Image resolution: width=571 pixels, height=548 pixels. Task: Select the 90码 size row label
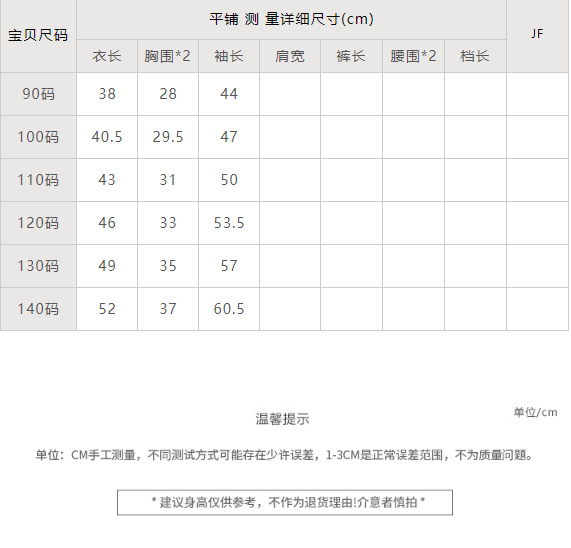coord(38,94)
